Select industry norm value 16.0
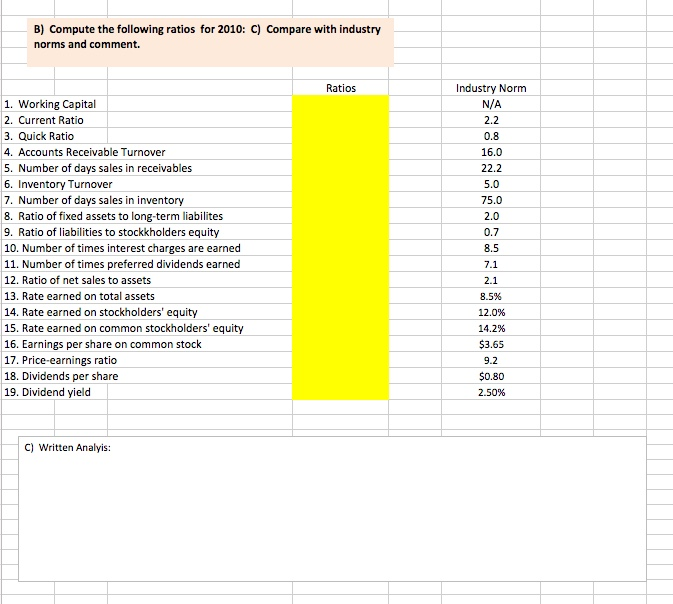Viewport: 673px width, 604px height. click(x=491, y=152)
